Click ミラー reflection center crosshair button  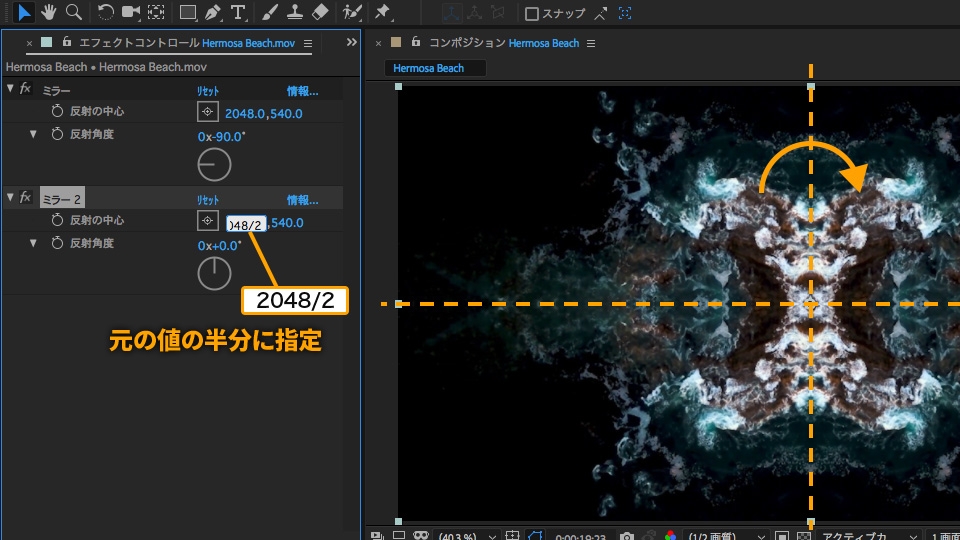pos(208,111)
